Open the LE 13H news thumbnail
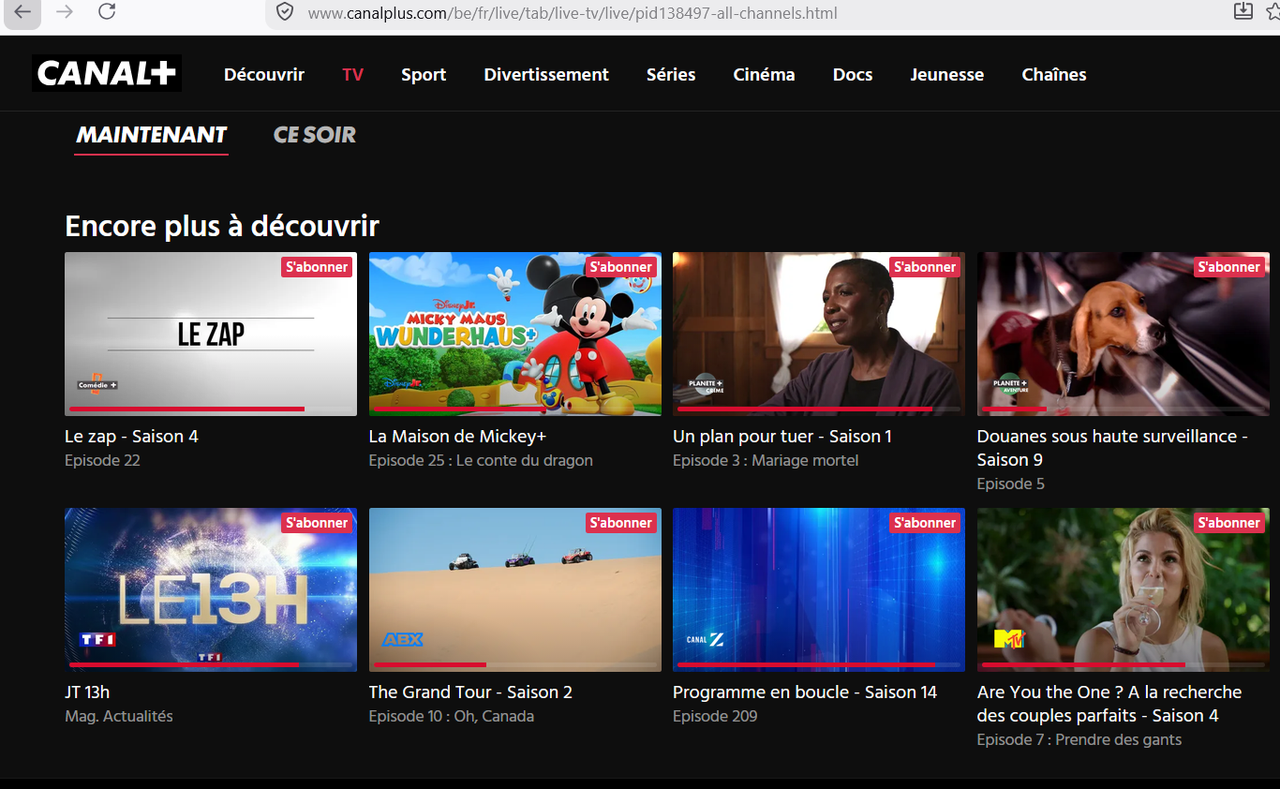Viewport: 1280px width, 789px height. (x=211, y=590)
